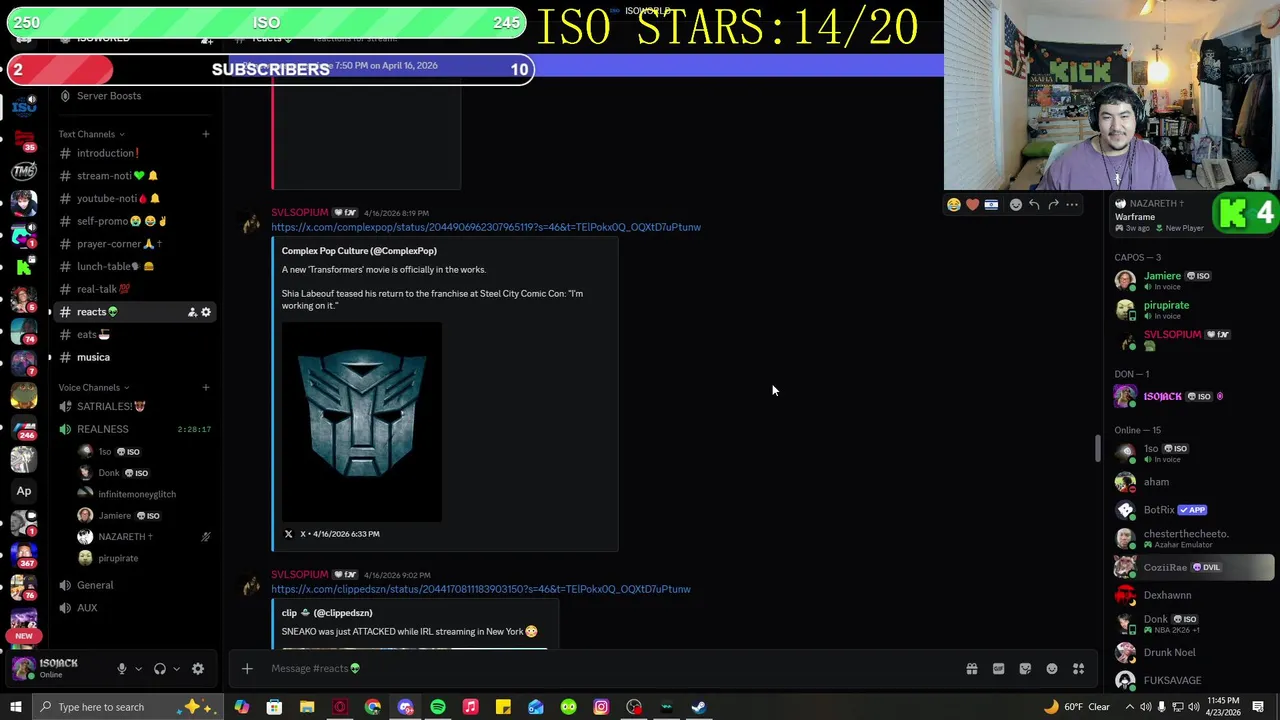The height and width of the screenshot is (720, 1280).
Task: Open BotRix member in members list
Action: (x=1190, y=510)
